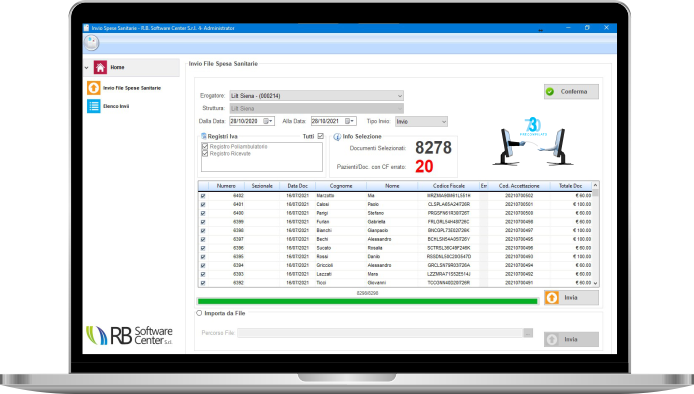This screenshot has width=694, height=394.
Task: Click the table scrollbar down arrow
Action: 595,283
